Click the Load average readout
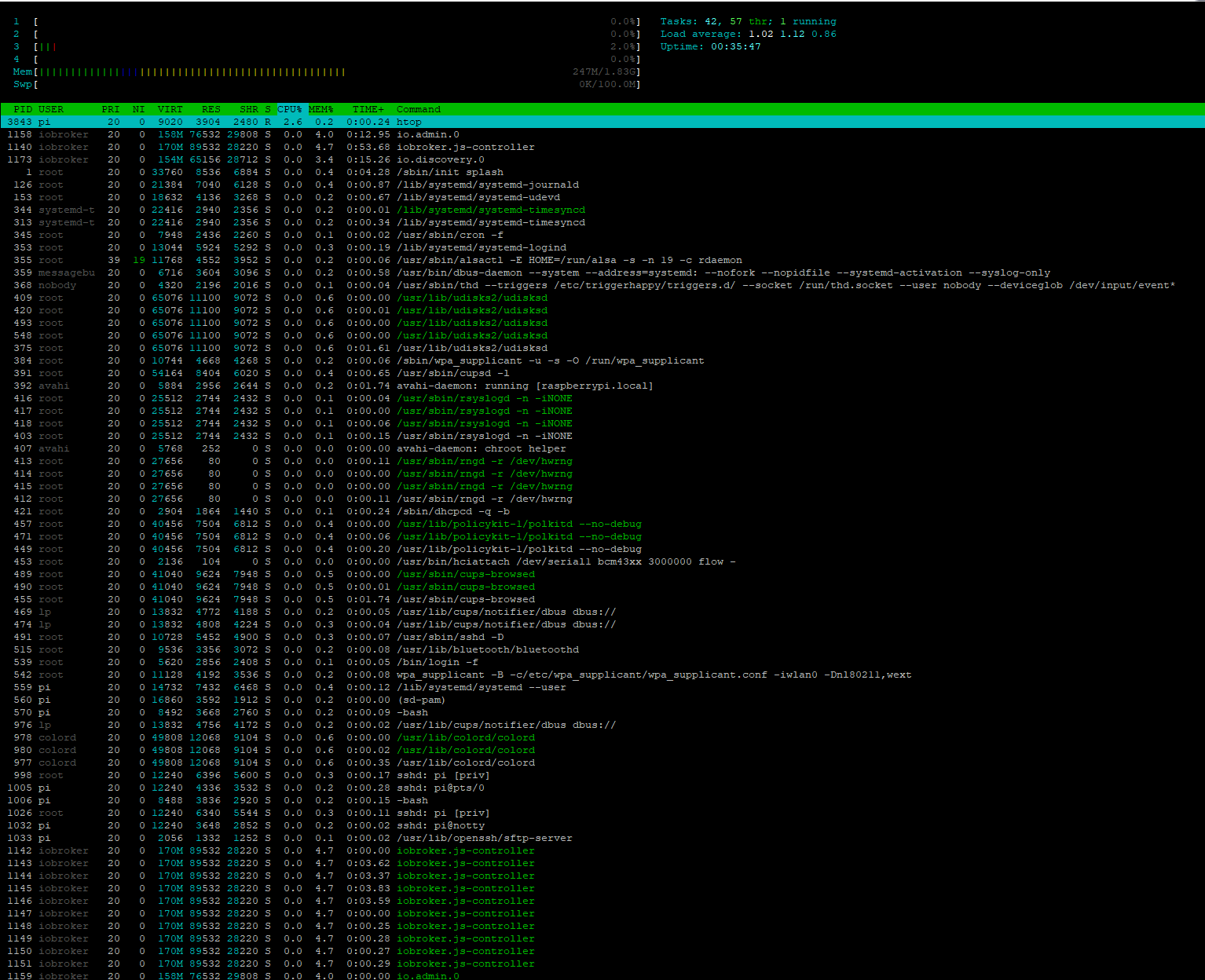 click(x=749, y=34)
